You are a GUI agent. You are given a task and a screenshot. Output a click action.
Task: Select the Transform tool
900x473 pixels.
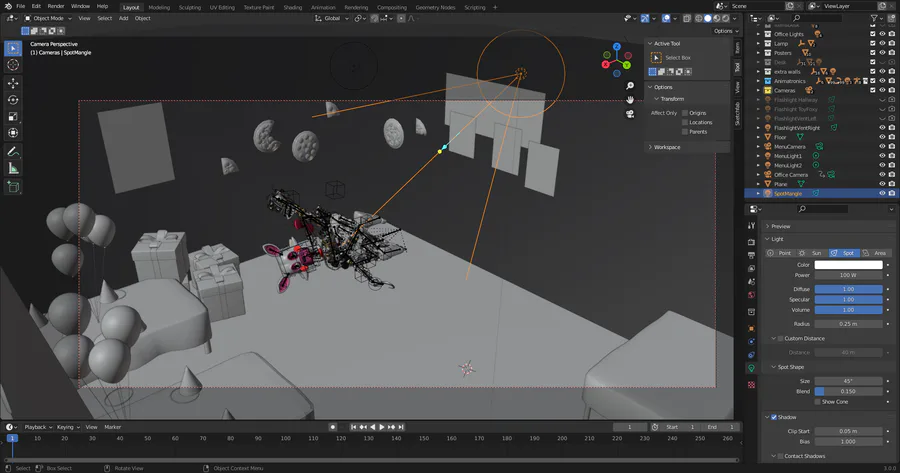(13, 133)
